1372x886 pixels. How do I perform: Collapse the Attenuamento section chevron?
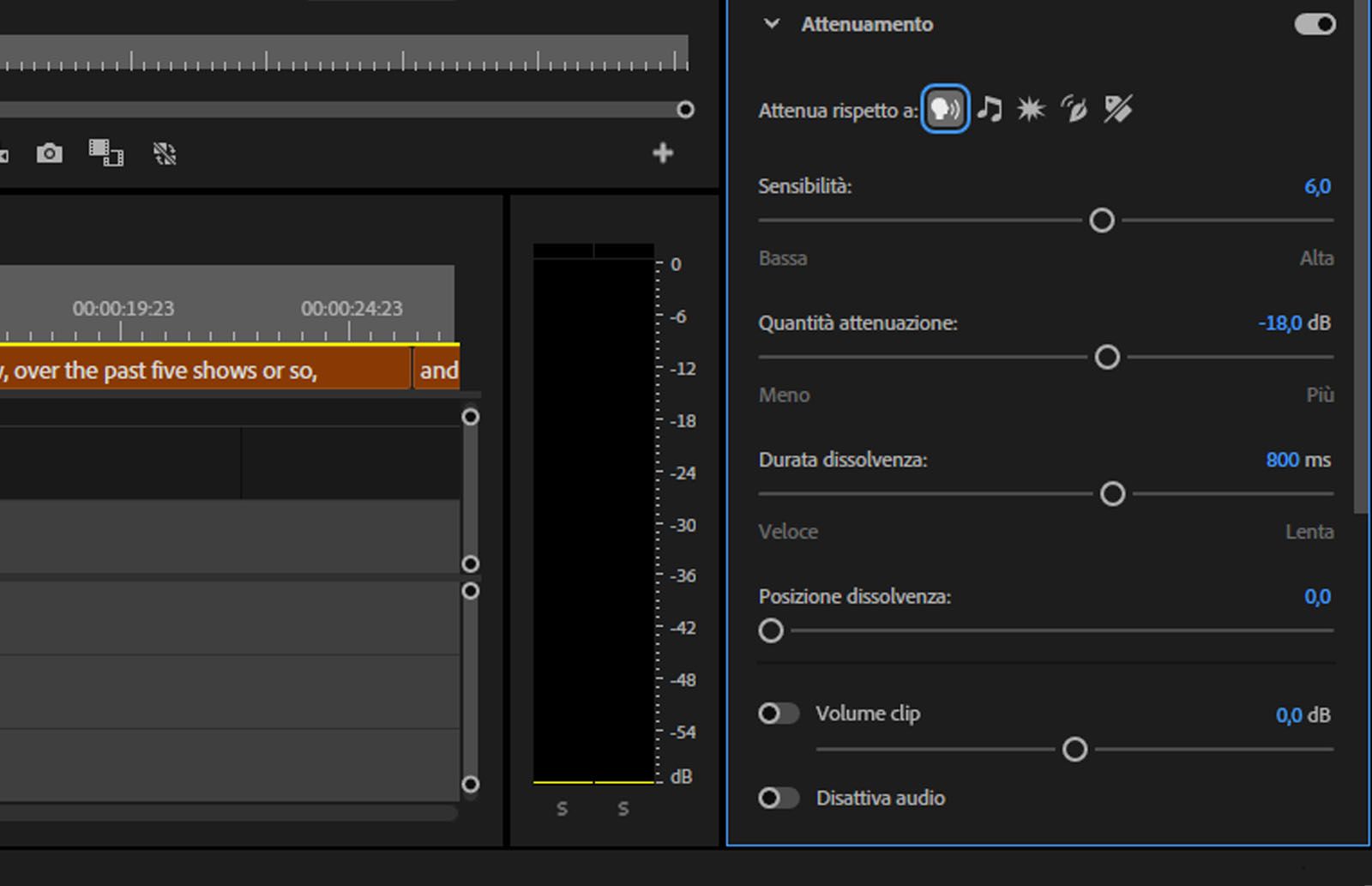[x=771, y=25]
